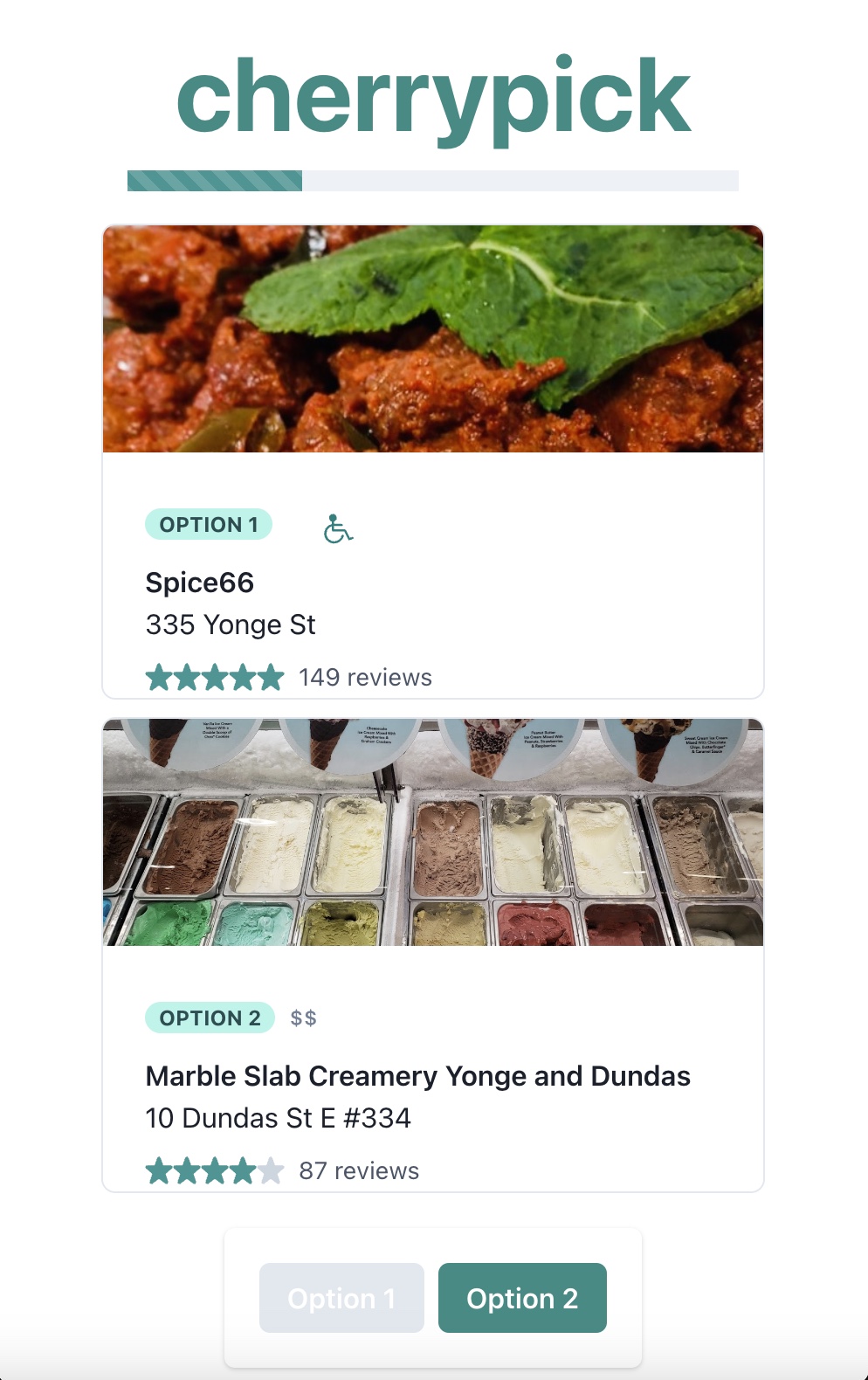Click the five-star rating for Spice66
The width and height of the screenshot is (868, 1380).
click(x=215, y=677)
